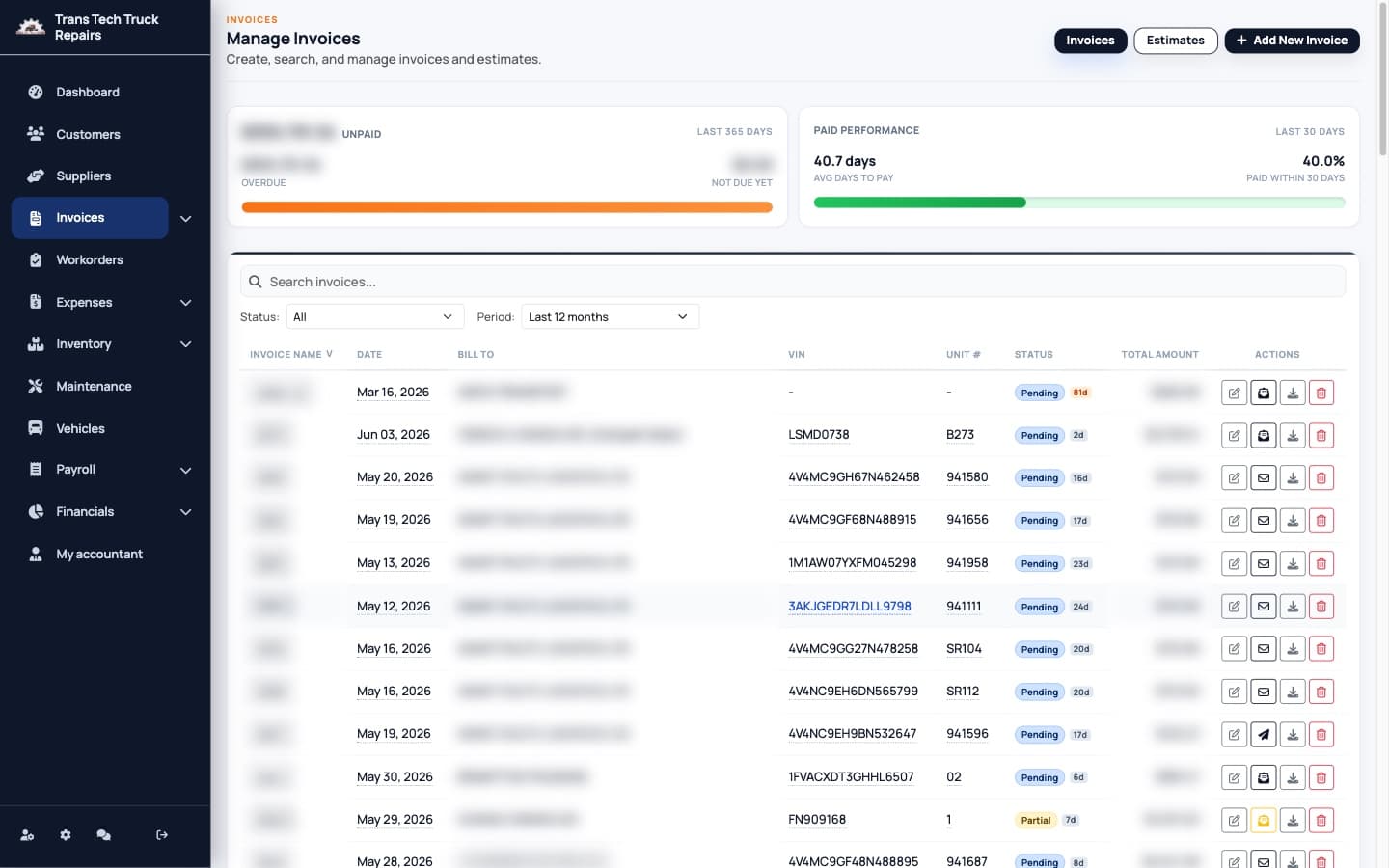
Task: Delete the invoice for unit SR104
Action: (1321, 649)
